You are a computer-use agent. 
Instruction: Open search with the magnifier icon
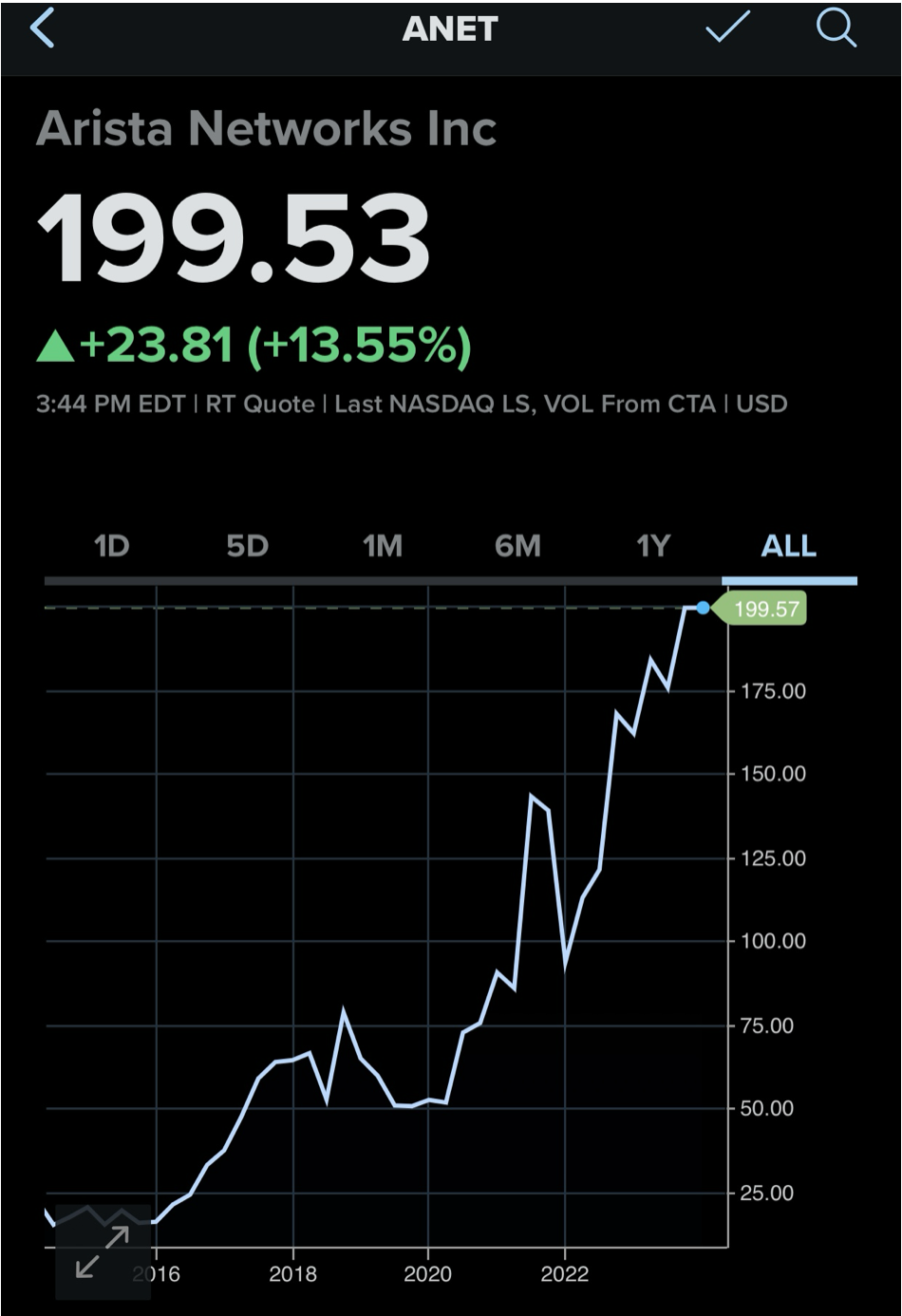coord(836,28)
